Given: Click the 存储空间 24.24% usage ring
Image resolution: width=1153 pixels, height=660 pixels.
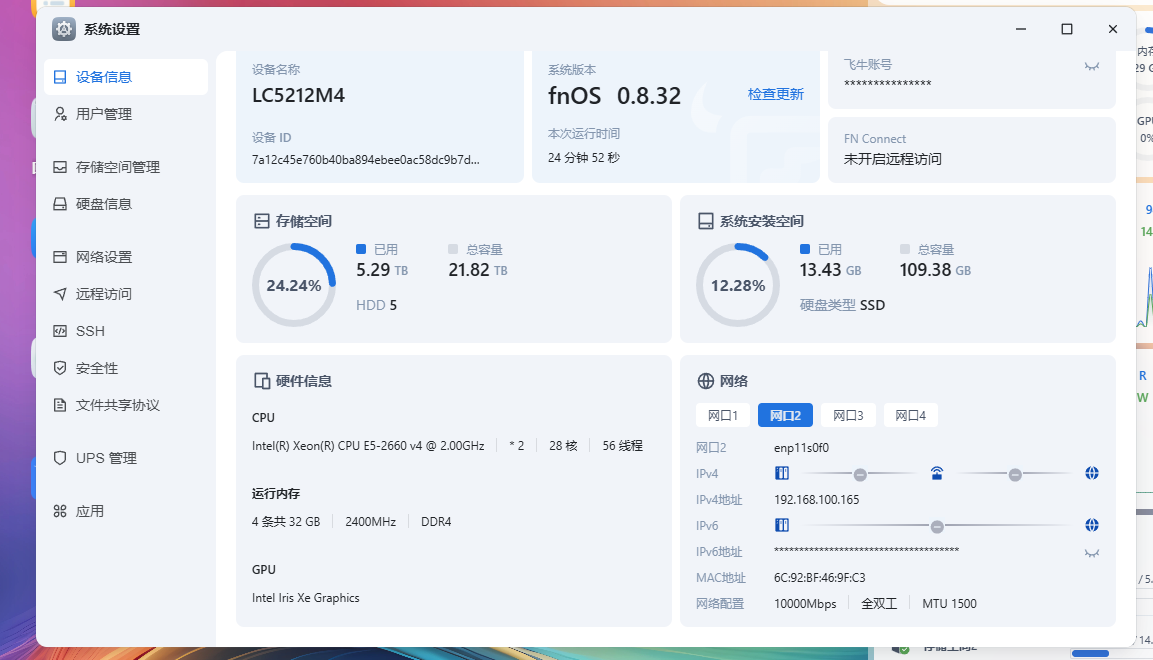Looking at the screenshot, I should 293,285.
